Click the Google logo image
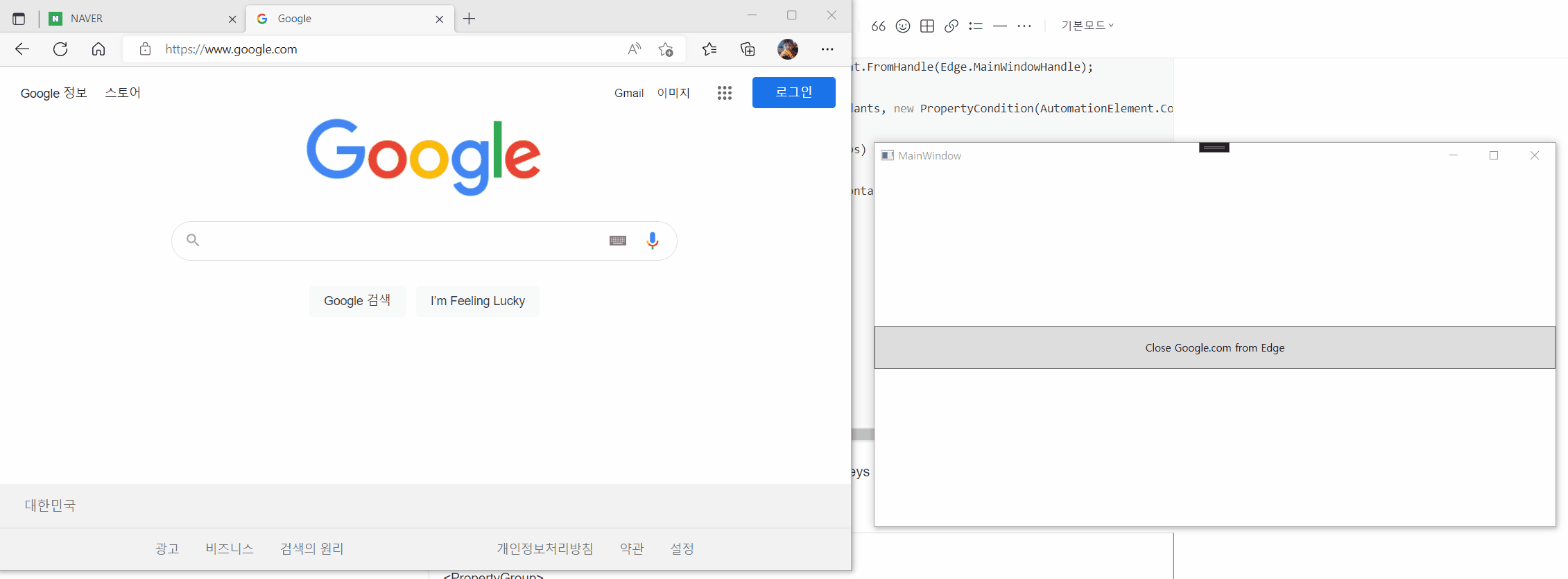Image resolution: width=1568 pixels, height=579 pixels. (424, 157)
